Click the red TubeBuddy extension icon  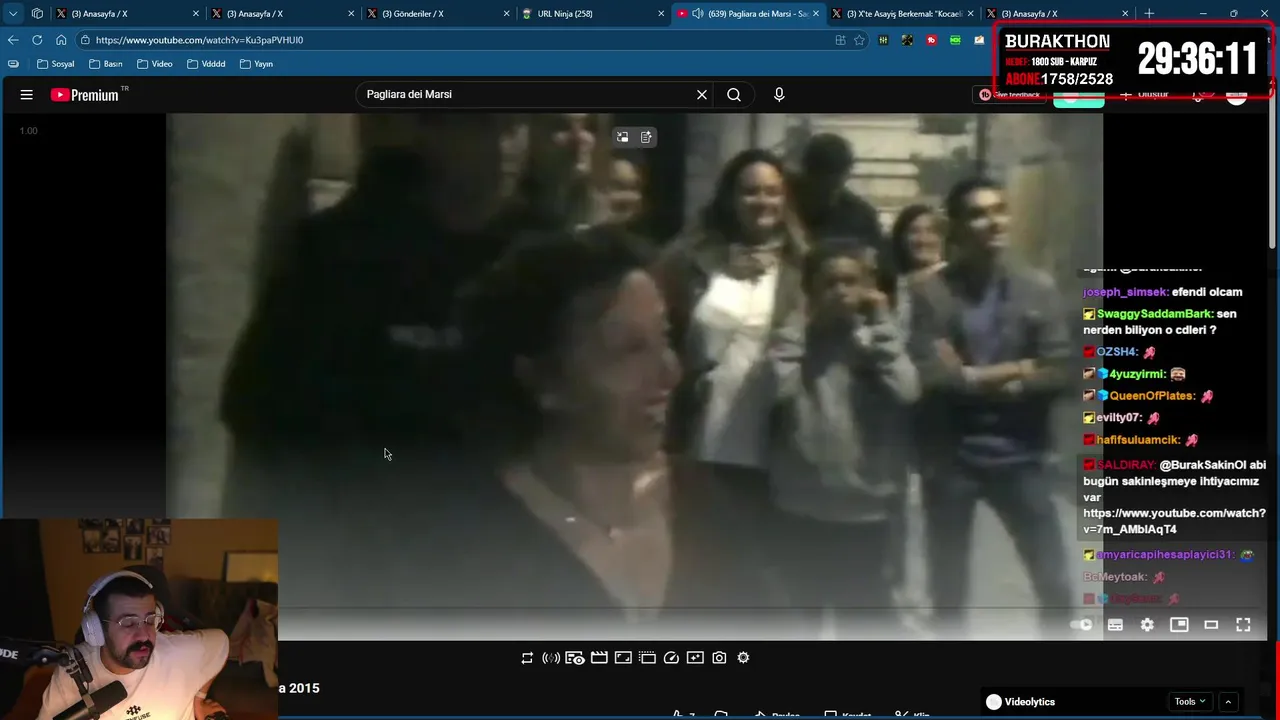coord(931,40)
